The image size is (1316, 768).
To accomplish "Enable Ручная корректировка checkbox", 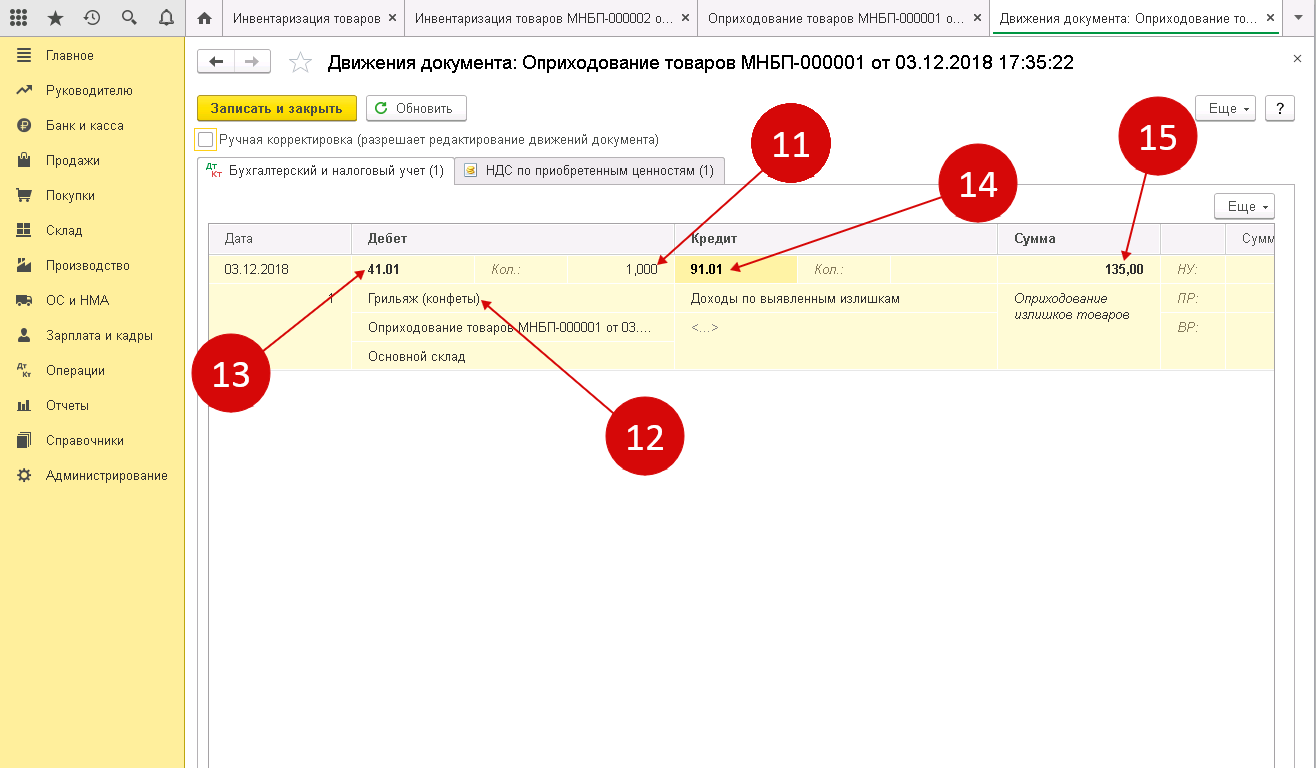I will point(206,140).
